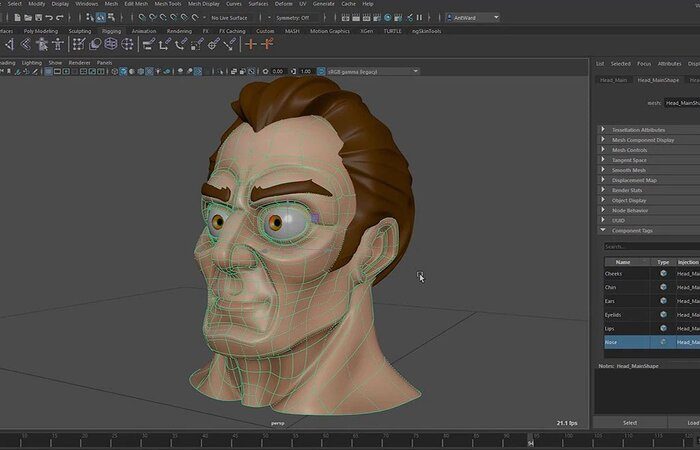The height and width of the screenshot is (450, 700).
Task: Expand Tangent Space section
Action: coord(603,159)
